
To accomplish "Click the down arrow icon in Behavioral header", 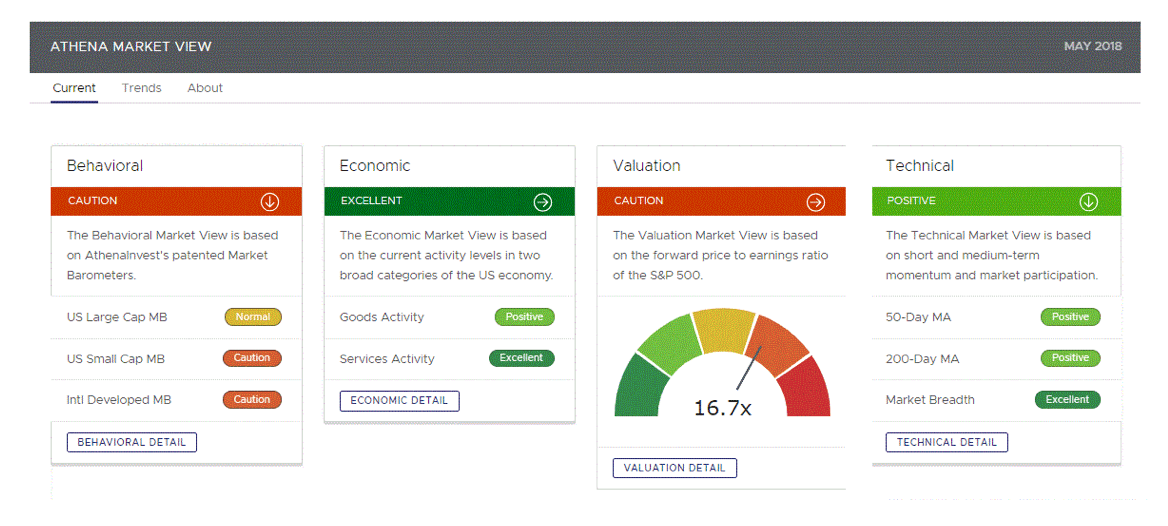I will (269, 201).
